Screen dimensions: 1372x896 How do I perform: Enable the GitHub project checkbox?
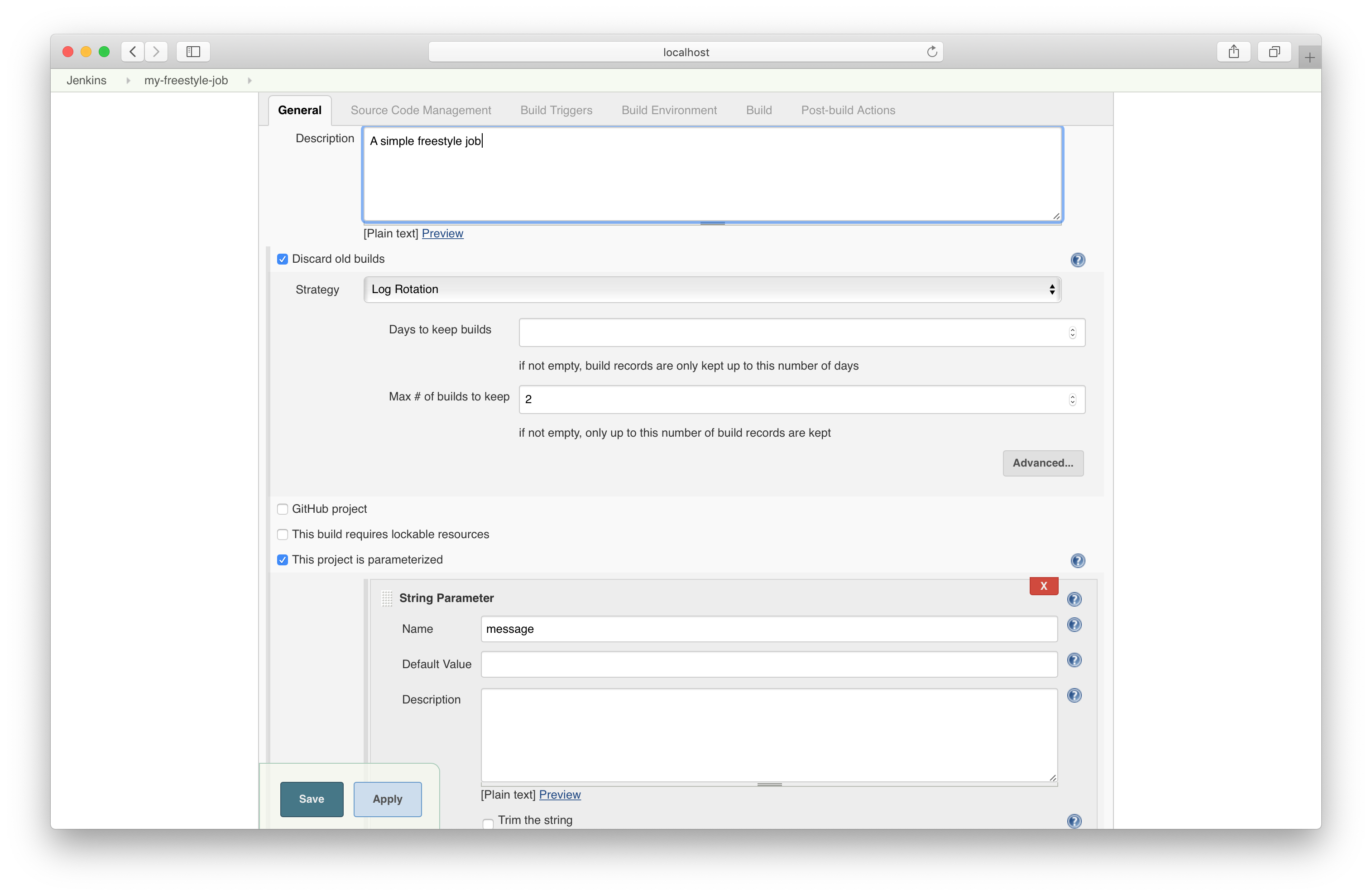(x=283, y=509)
